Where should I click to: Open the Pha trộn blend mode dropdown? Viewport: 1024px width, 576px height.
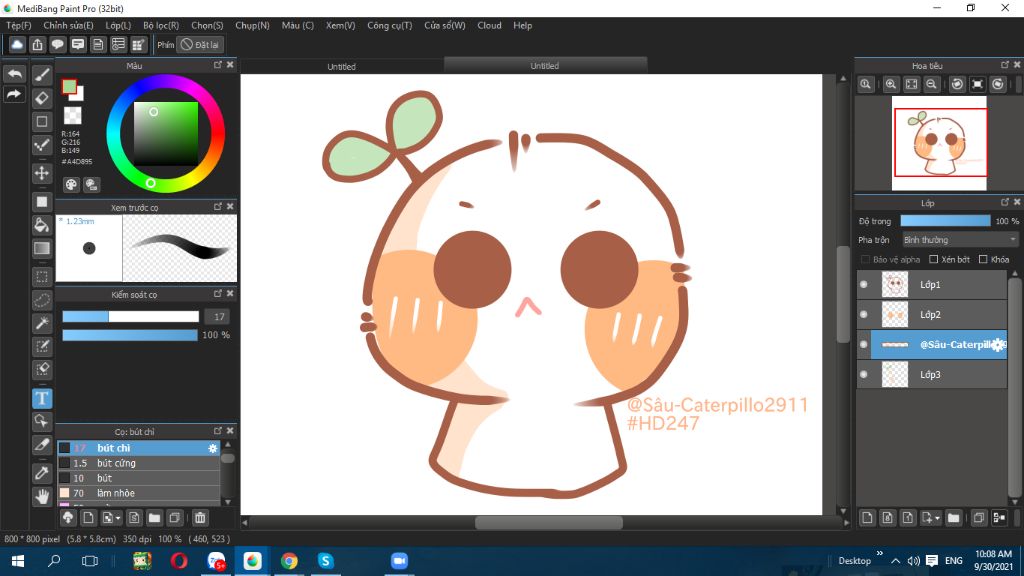[x=960, y=240]
